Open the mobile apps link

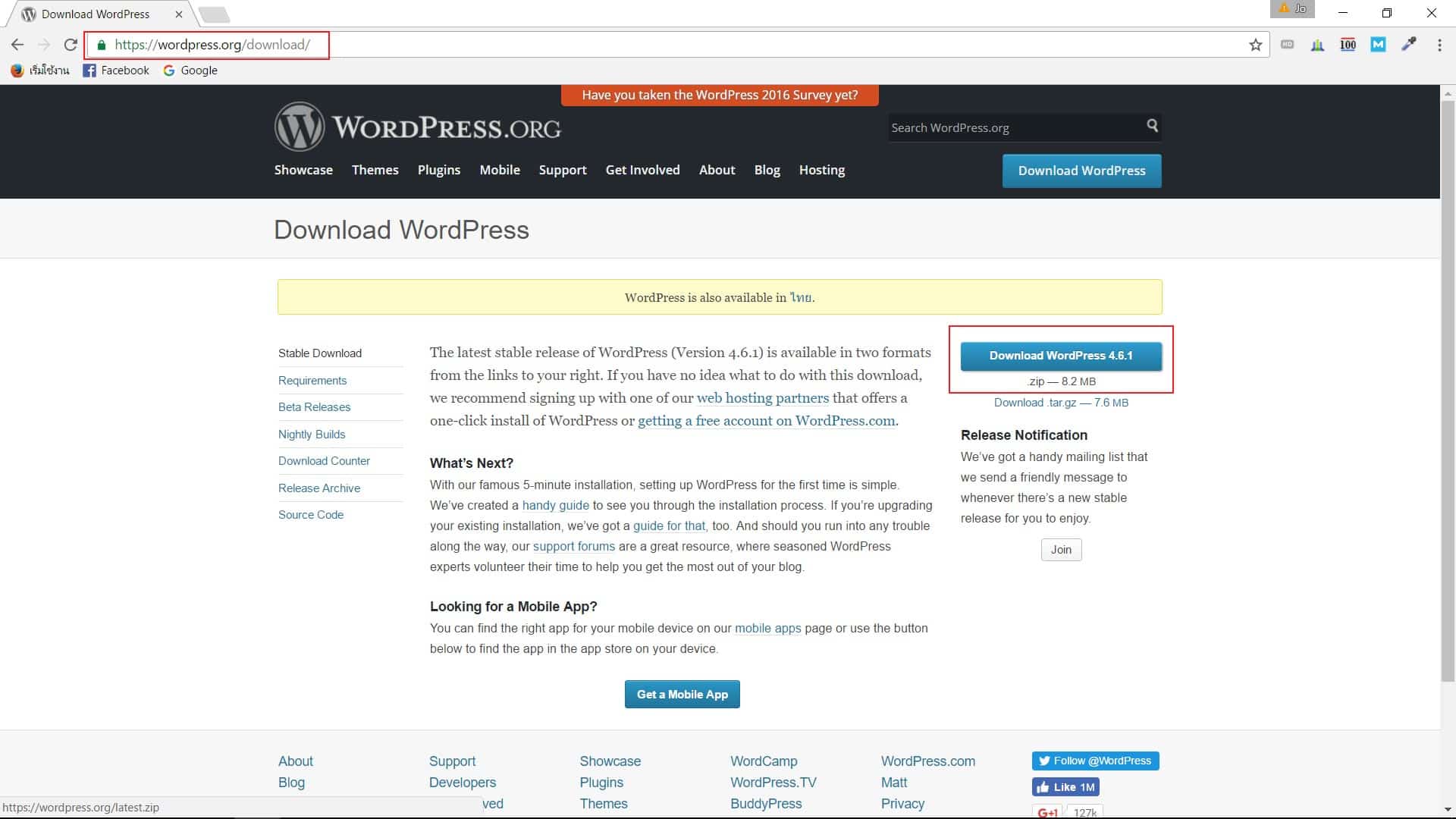[x=767, y=629]
